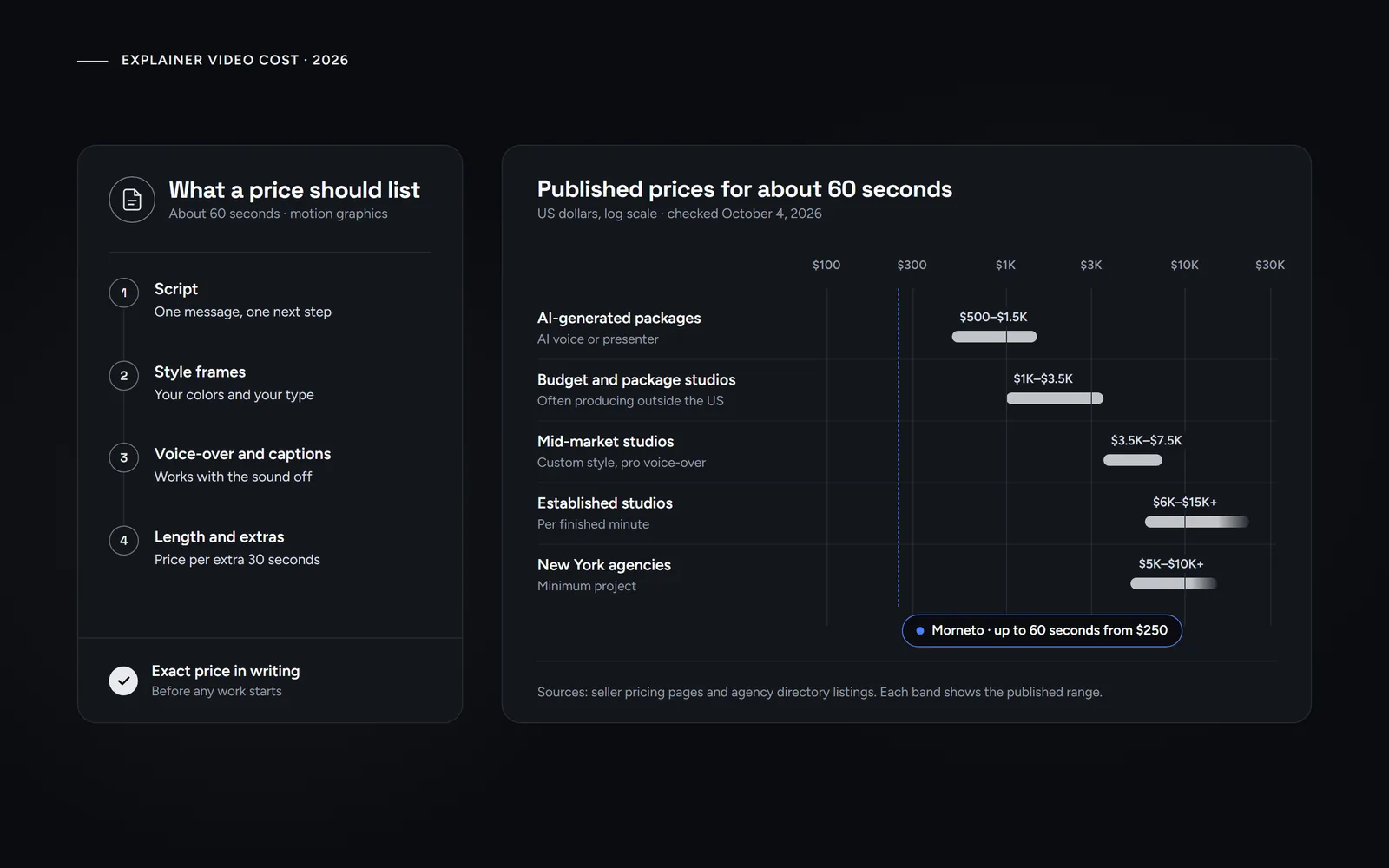Click the $1K–$3.5K range label
Viewport: 1389px width, 868px height.
pyautogui.click(x=1043, y=378)
